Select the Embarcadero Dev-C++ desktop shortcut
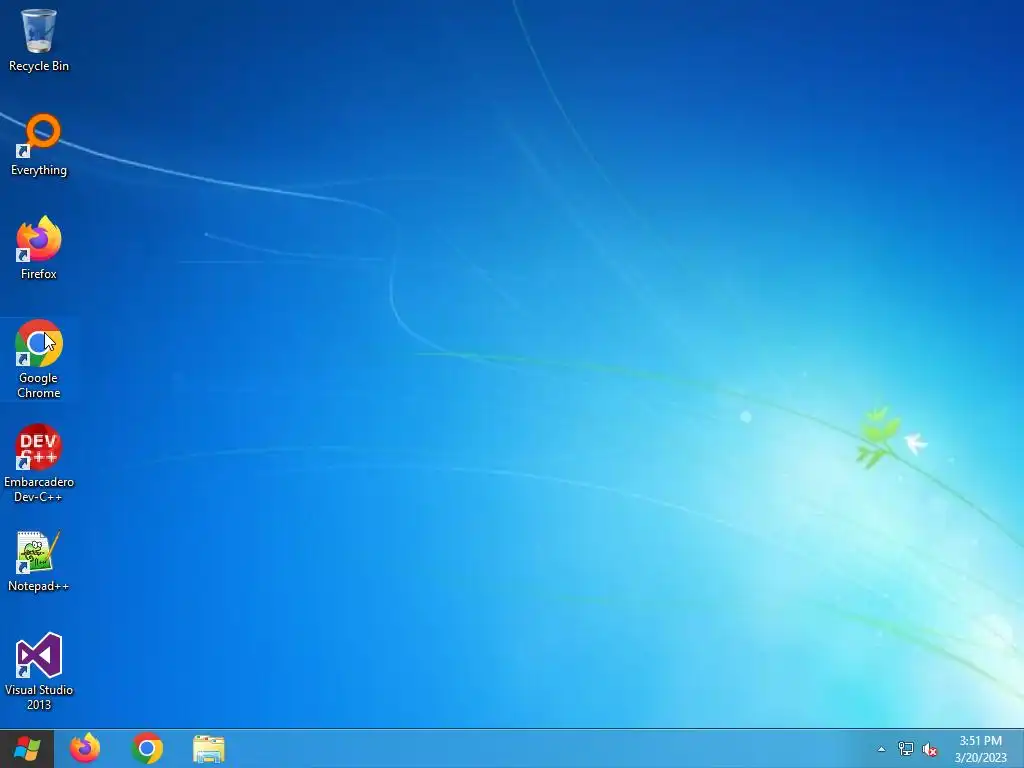The width and height of the screenshot is (1024, 768). coord(39,464)
